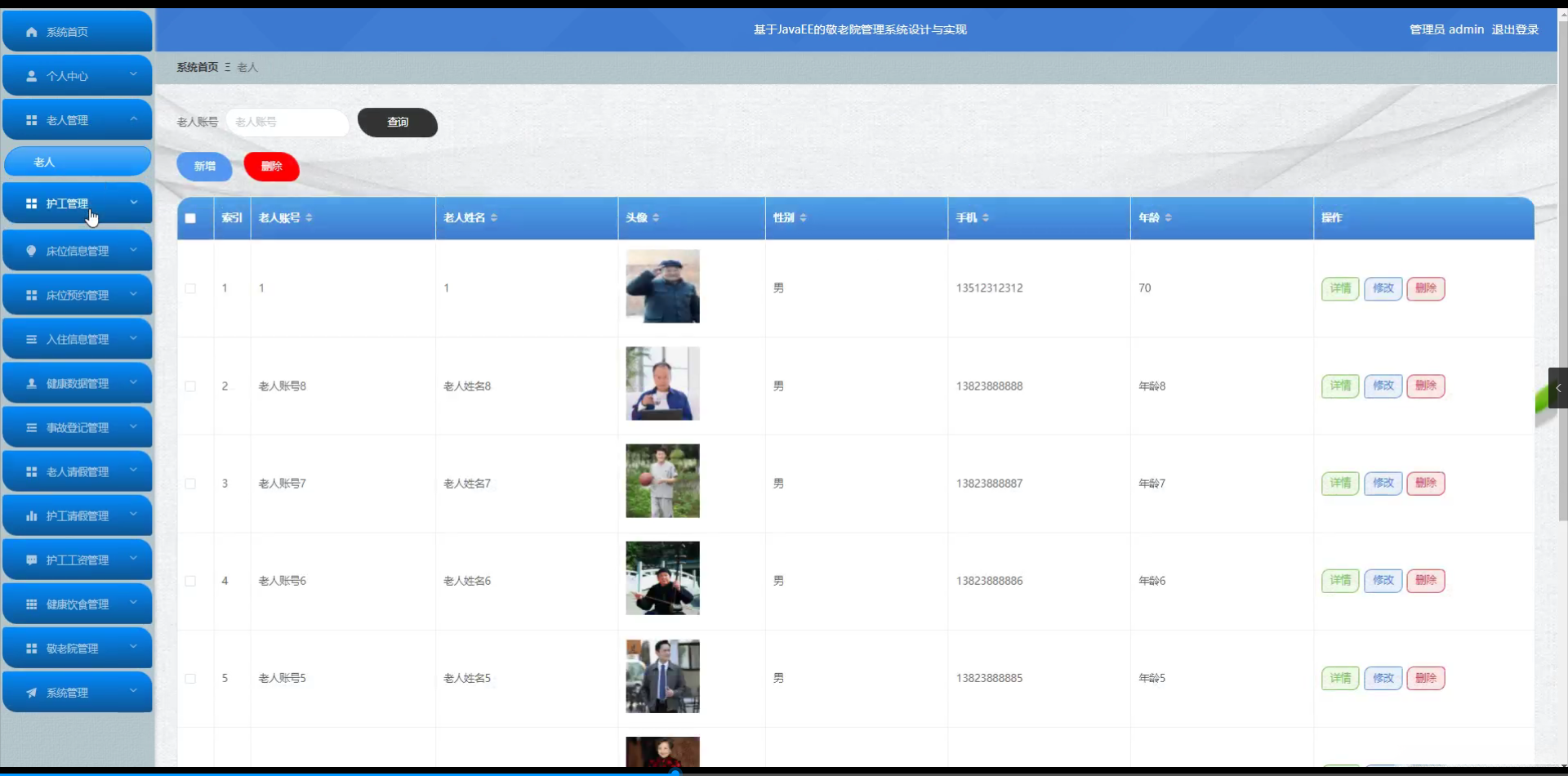Check the row checkbox for index 1
Image resolution: width=1568 pixels, height=776 pixels.
[x=190, y=288]
